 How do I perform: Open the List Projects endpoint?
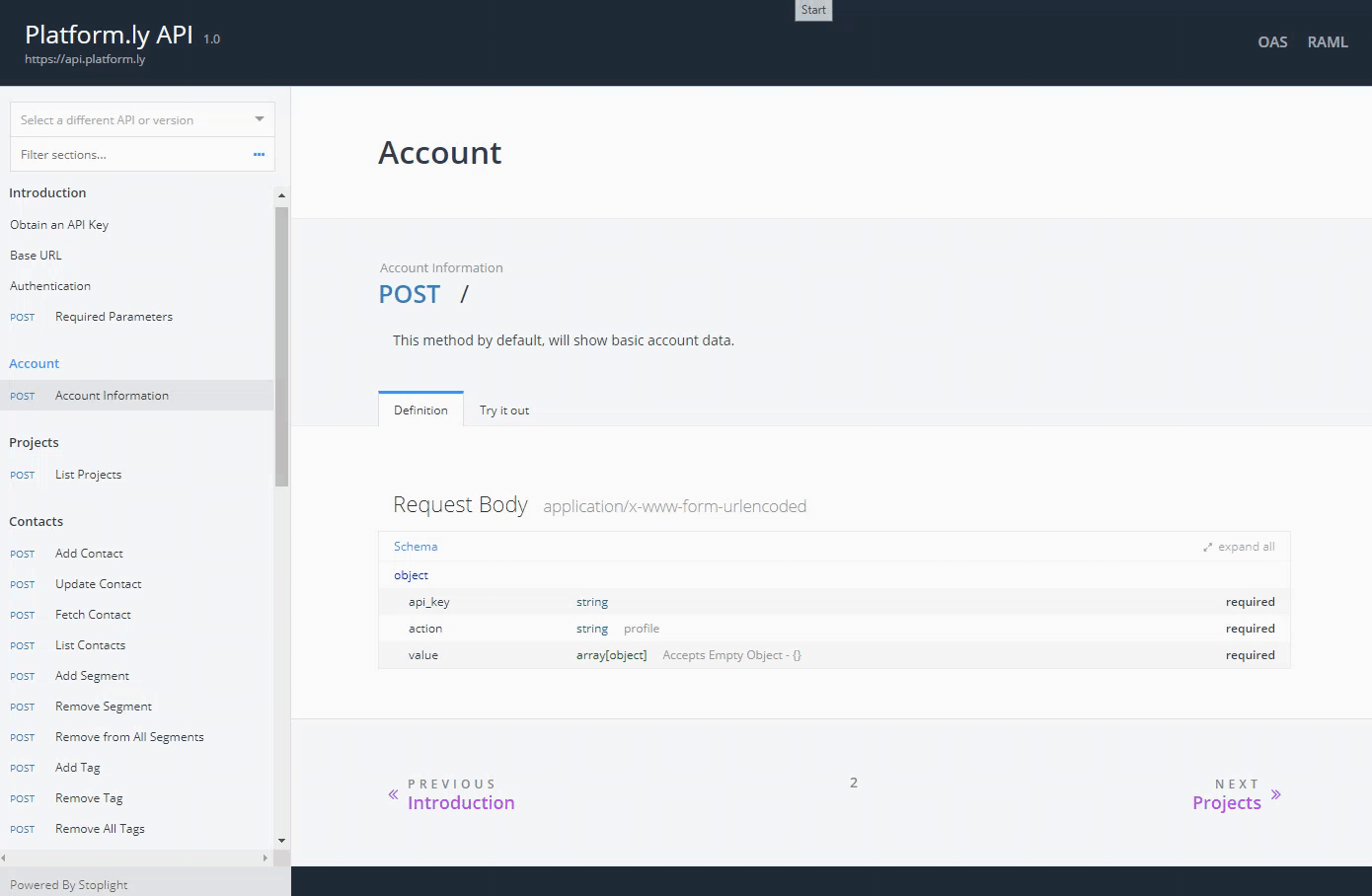[88, 474]
